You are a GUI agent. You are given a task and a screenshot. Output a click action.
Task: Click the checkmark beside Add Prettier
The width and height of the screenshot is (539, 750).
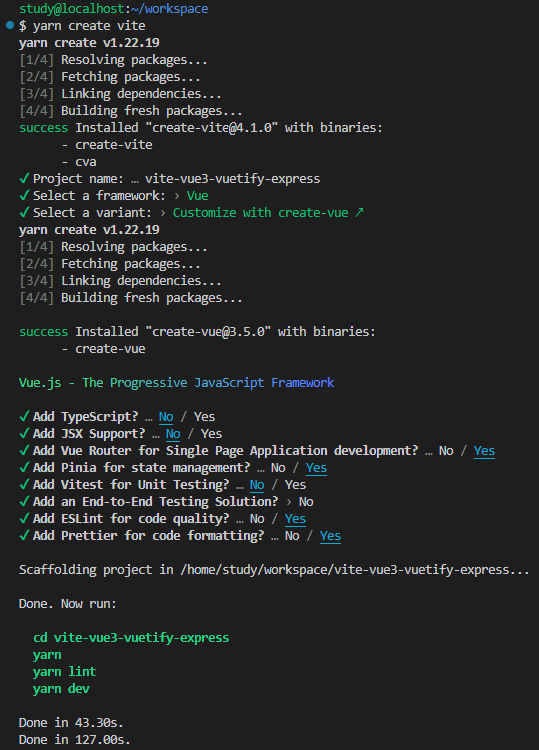[24, 536]
